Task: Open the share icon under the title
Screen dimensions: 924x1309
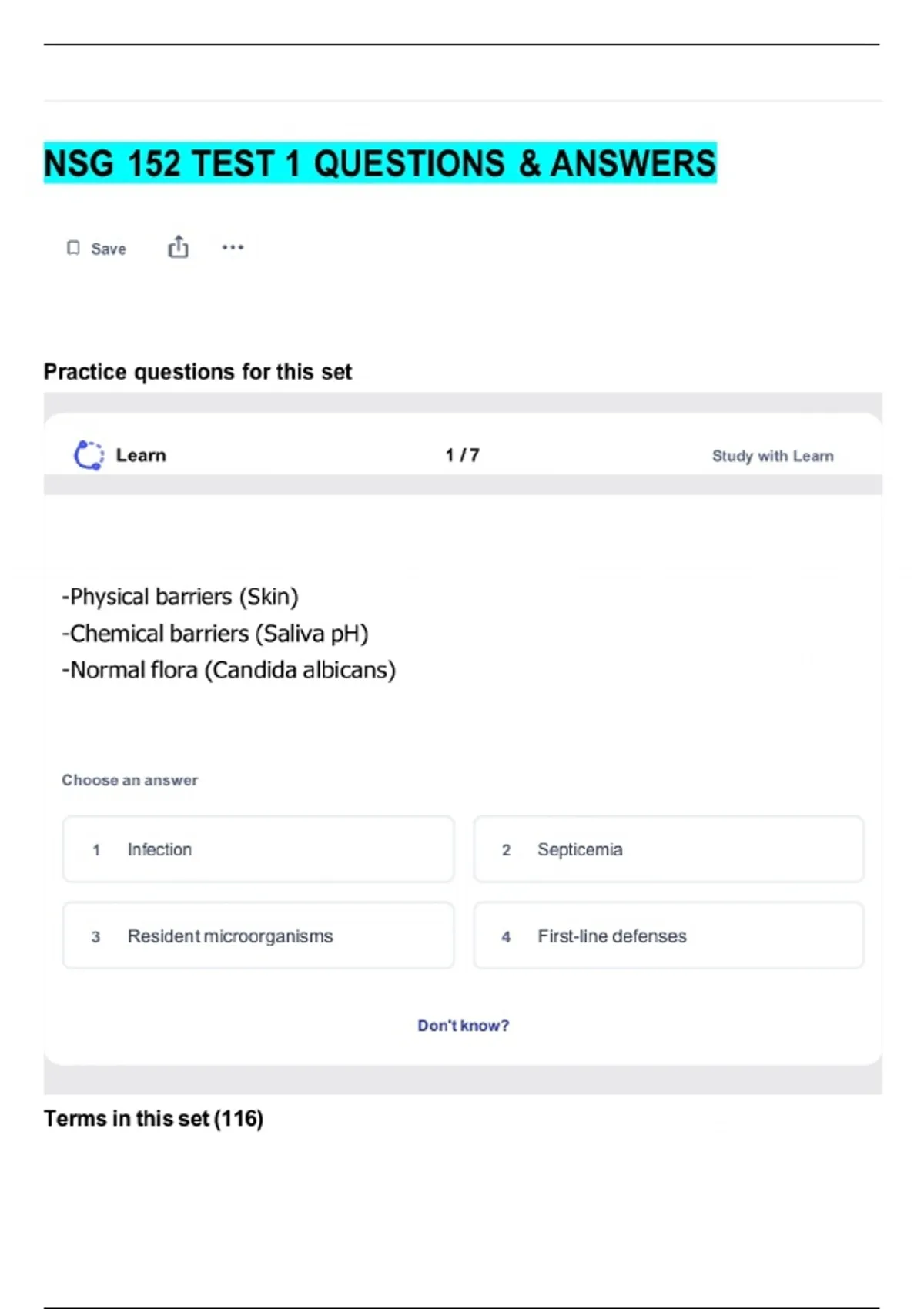Action: click(178, 247)
